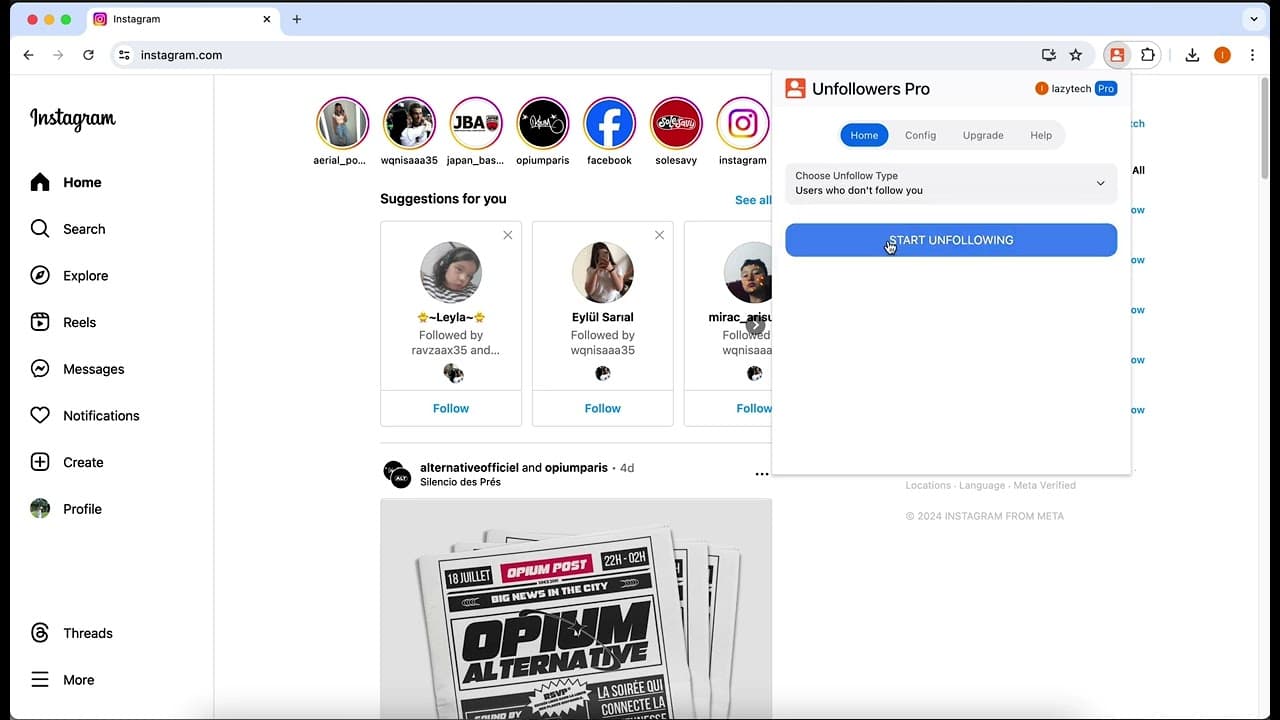
Task: Click install app icon in address bar
Action: point(1048,55)
